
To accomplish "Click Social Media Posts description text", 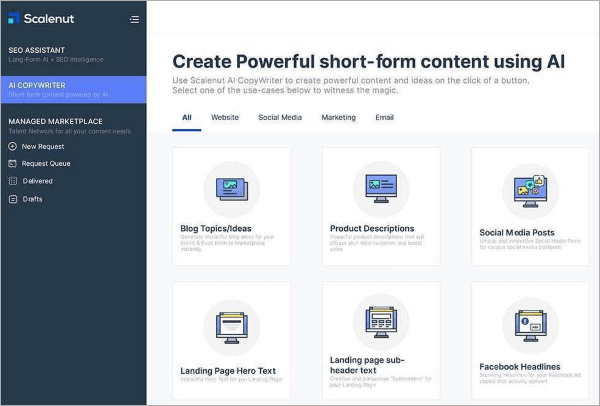I will 530,244.
